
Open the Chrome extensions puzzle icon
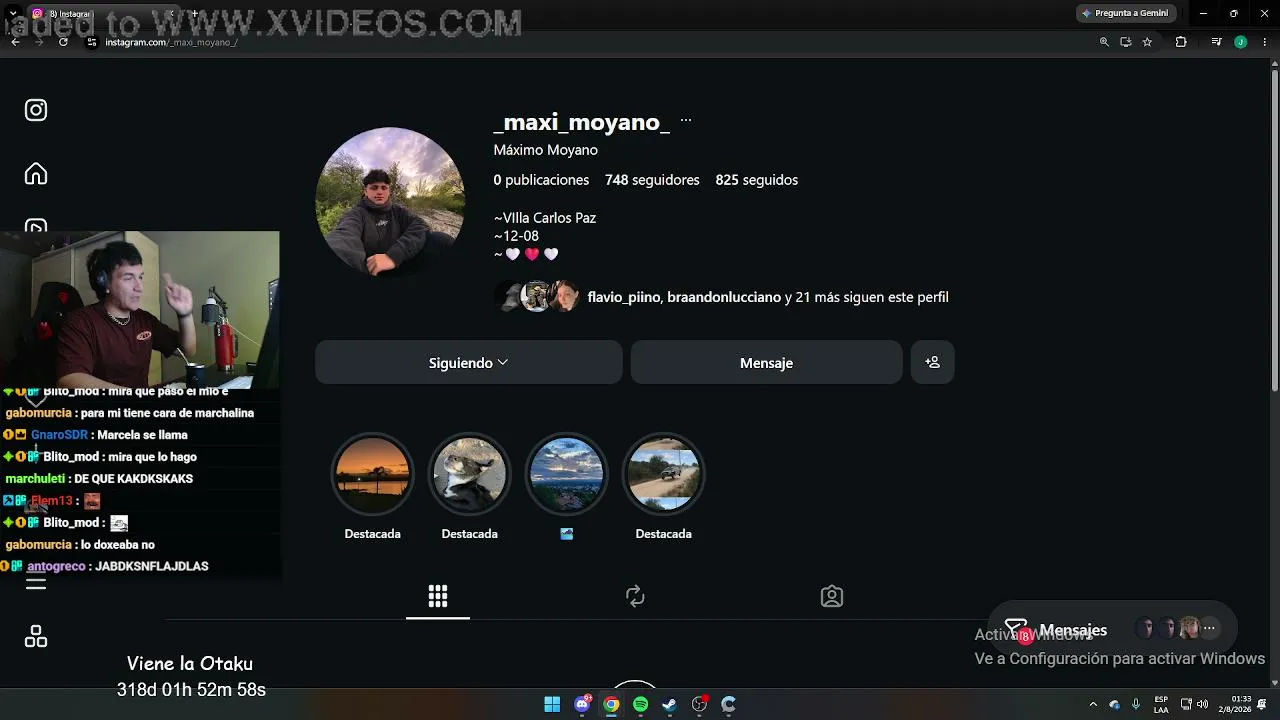click(x=1181, y=42)
